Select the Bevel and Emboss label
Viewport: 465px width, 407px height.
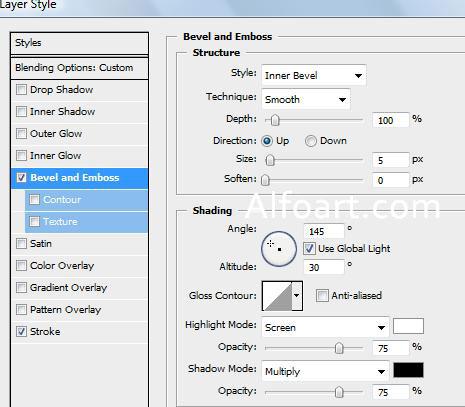(75, 178)
